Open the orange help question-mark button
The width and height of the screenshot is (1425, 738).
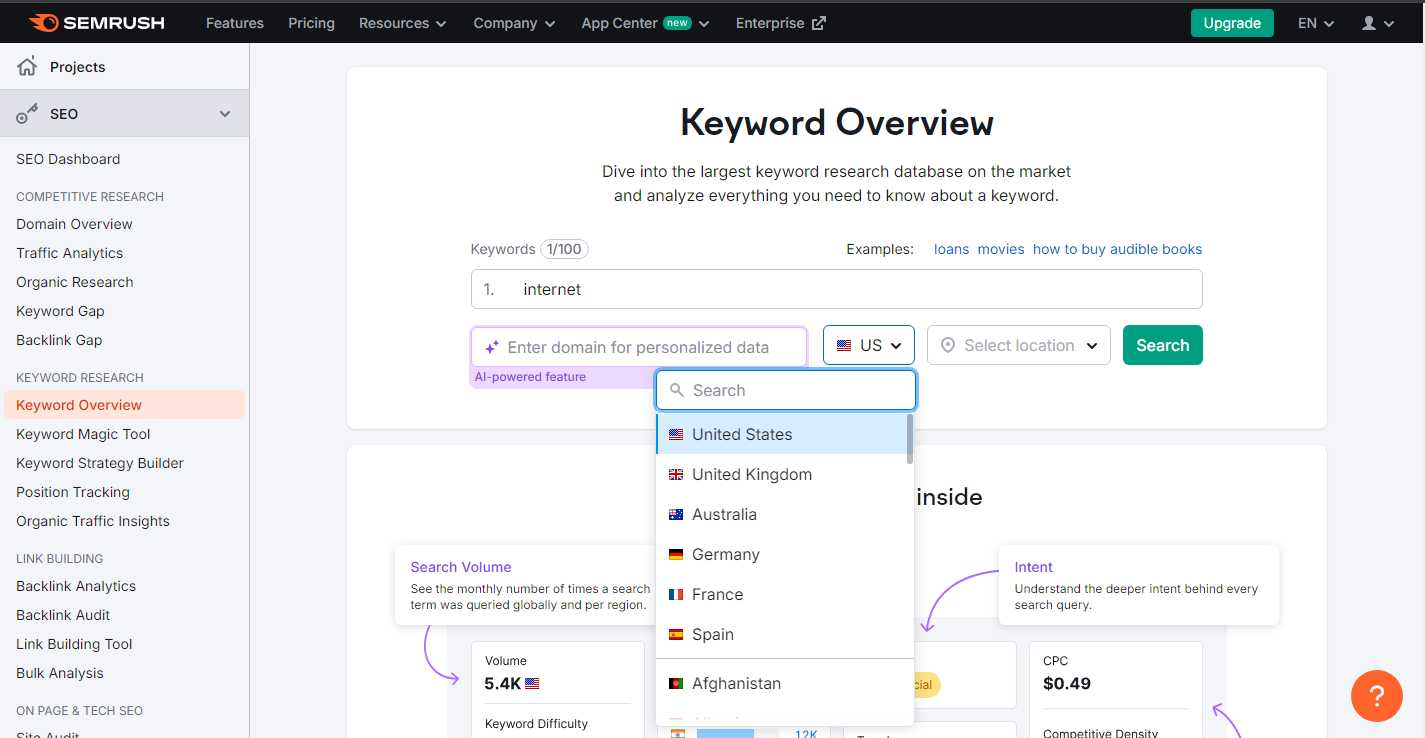pos(1376,695)
